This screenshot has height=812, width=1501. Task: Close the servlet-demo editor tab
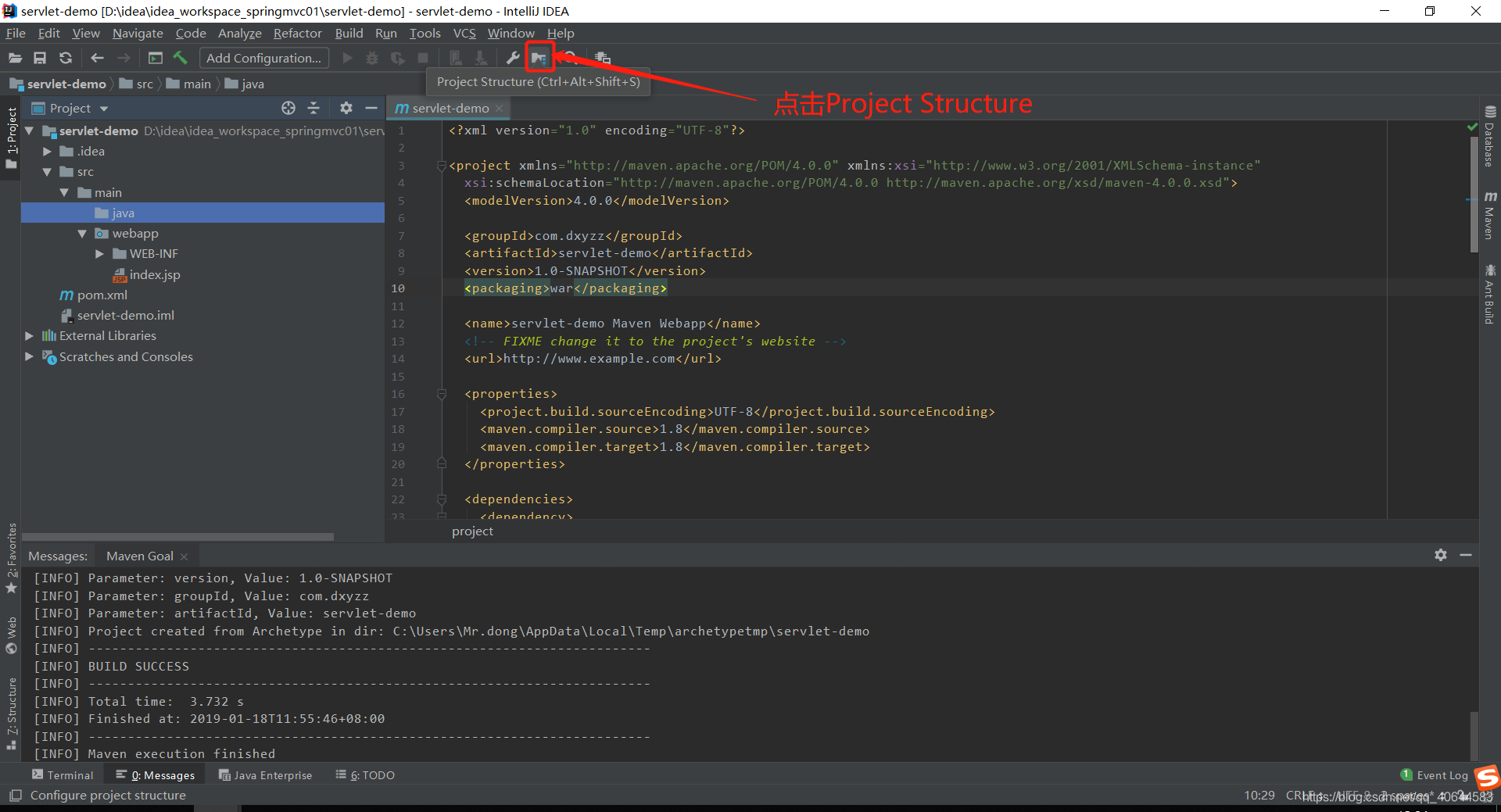pos(499,109)
